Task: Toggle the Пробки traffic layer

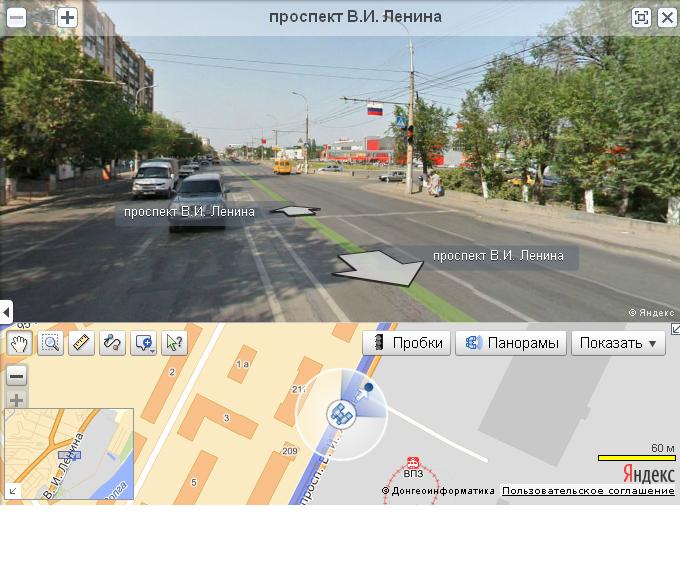Action: coord(407,343)
